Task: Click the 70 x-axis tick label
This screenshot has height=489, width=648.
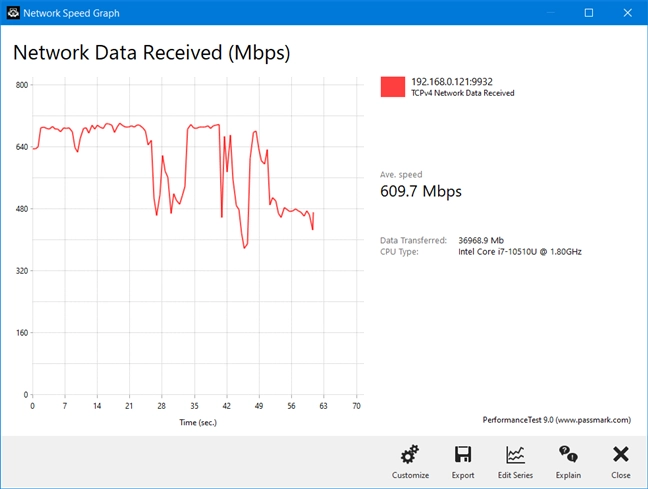Action: tap(356, 406)
